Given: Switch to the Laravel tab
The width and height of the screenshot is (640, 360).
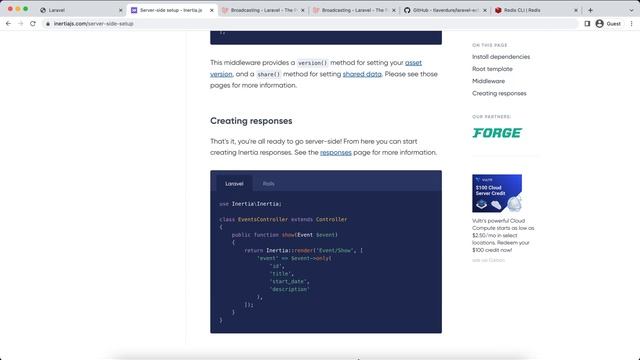Looking at the screenshot, I should tap(81, 10).
